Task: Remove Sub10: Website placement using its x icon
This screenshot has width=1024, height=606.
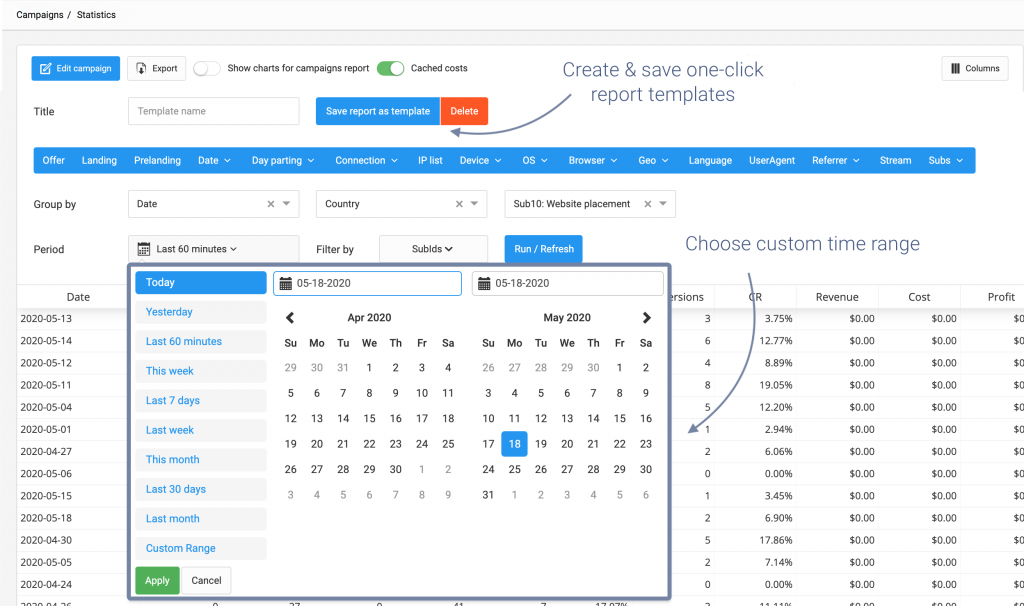Action: pyautogui.click(x=647, y=204)
